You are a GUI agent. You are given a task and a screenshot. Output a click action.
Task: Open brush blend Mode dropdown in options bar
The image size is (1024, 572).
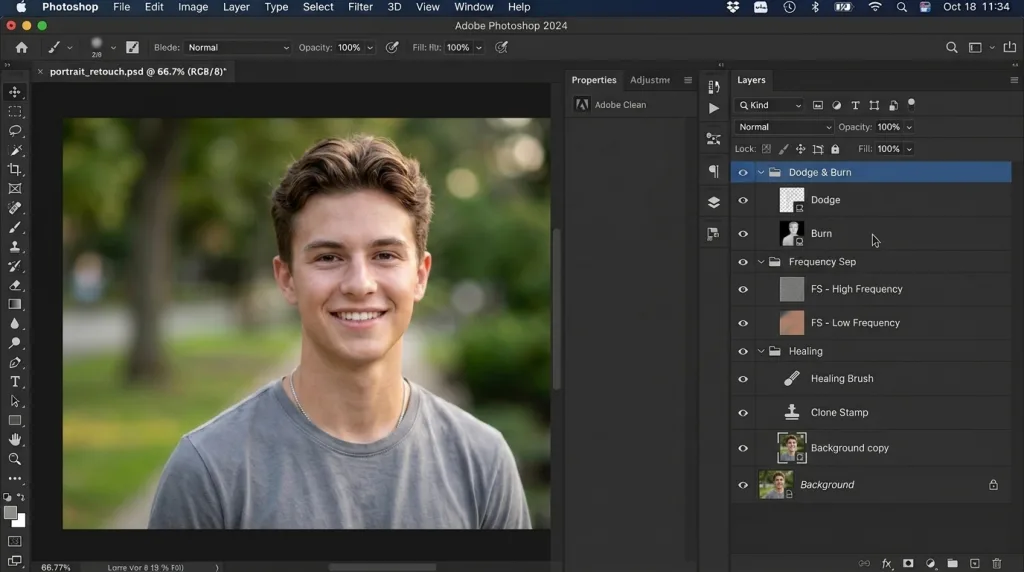point(238,48)
